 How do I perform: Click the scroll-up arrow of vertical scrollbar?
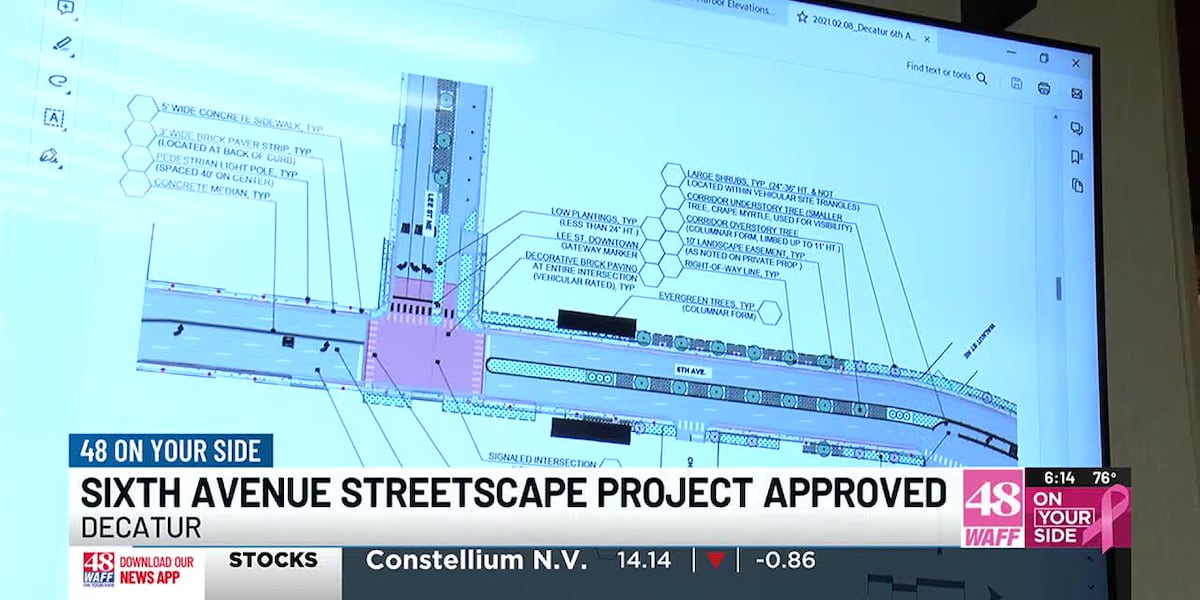tap(1058, 115)
